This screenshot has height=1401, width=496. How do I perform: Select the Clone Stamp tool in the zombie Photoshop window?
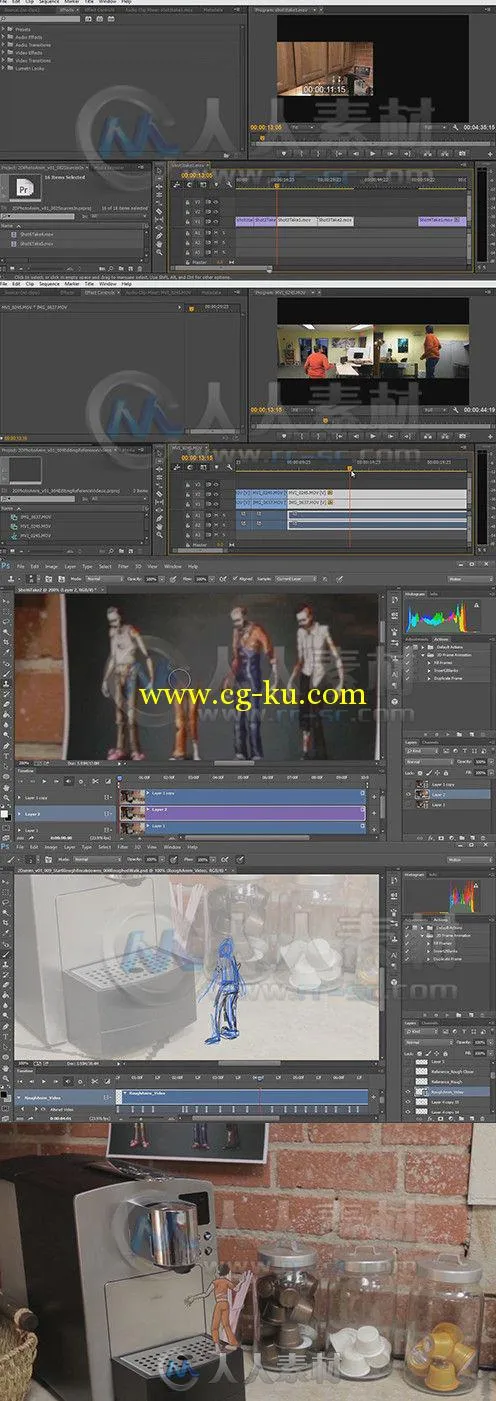tap(6, 684)
